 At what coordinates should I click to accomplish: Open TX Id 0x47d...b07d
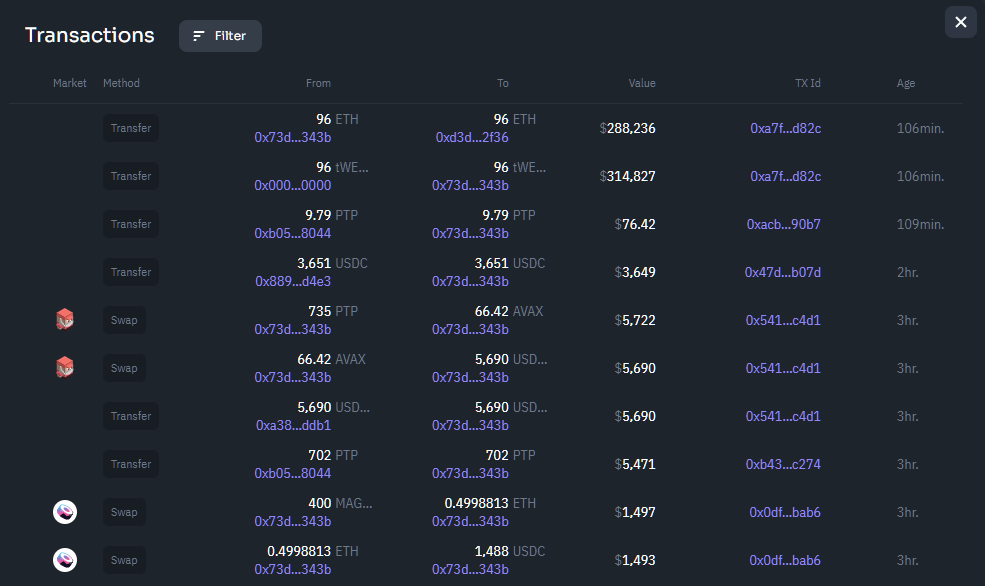click(783, 272)
